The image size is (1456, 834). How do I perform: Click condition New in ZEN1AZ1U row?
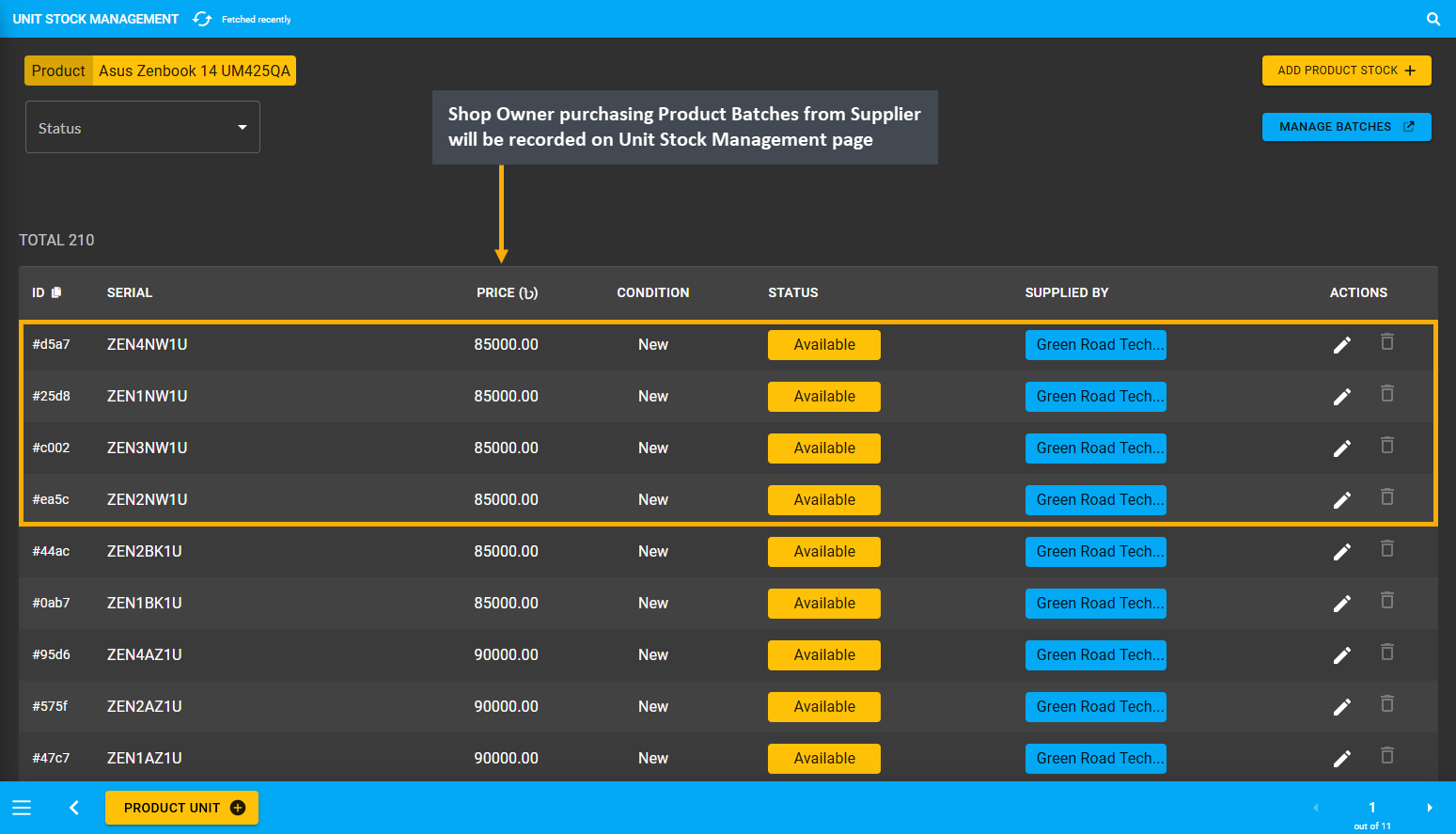(653, 758)
